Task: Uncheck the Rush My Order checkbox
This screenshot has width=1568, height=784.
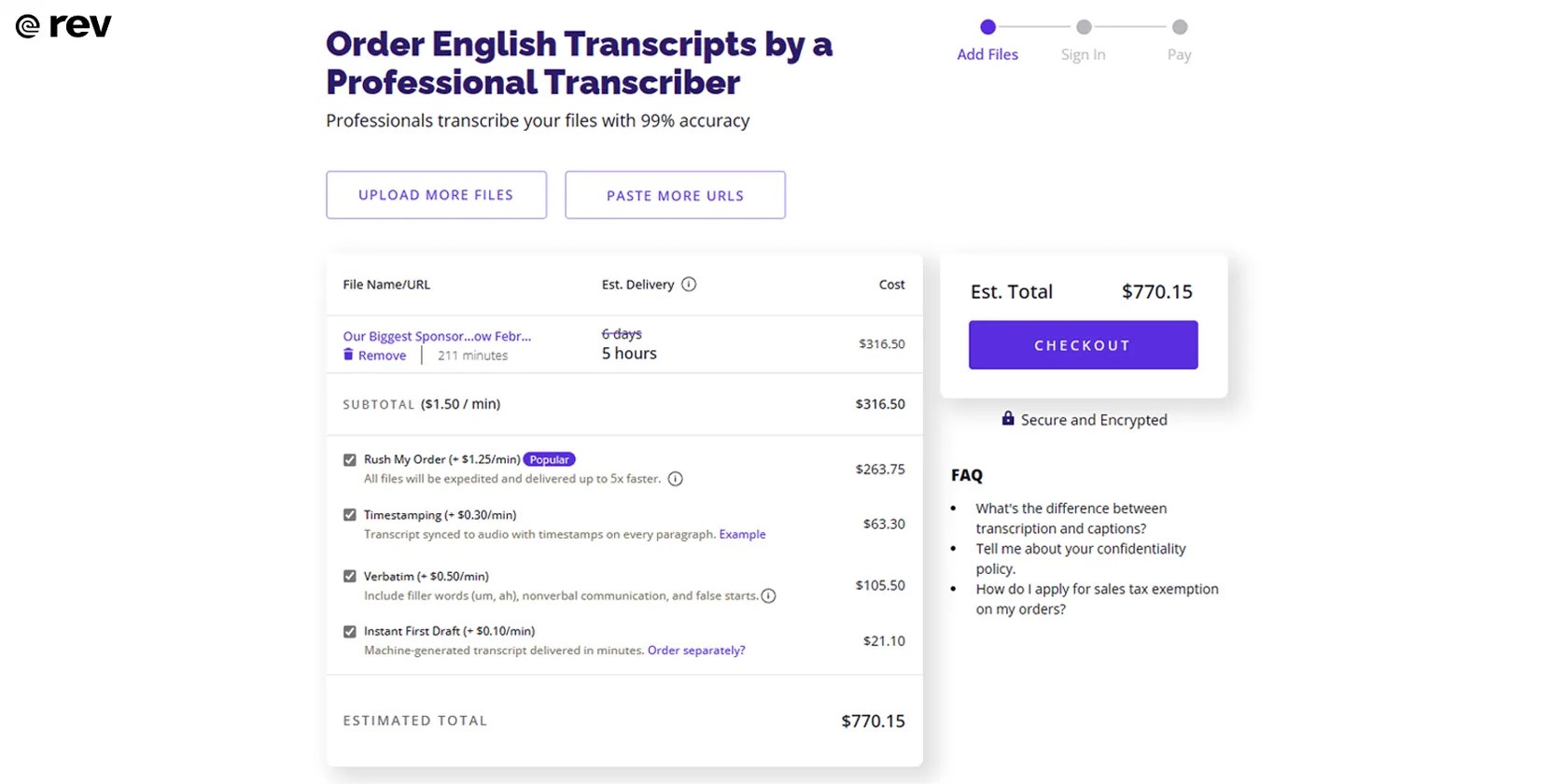Action: pyautogui.click(x=350, y=460)
